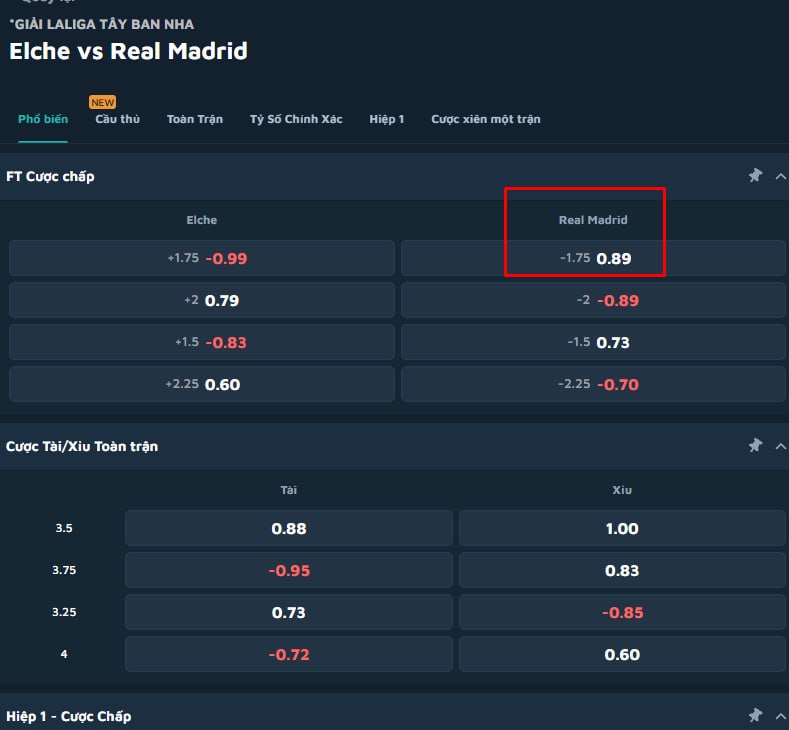Choose Tài 3.25 at 0.73
This screenshot has width=789, height=730.
289,612
